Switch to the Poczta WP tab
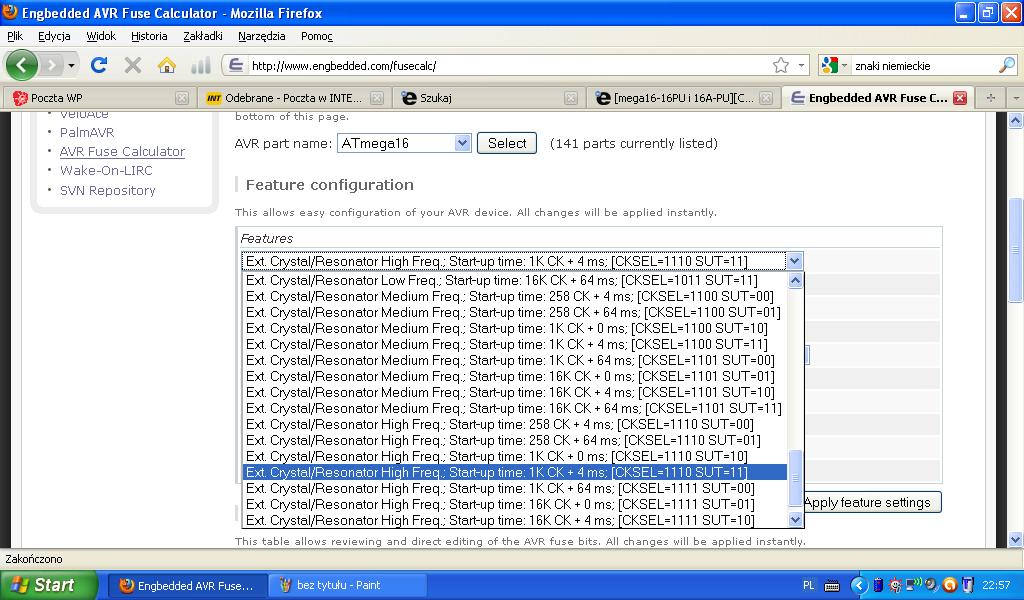The width and height of the screenshot is (1024, 600). pyautogui.click(x=100, y=98)
